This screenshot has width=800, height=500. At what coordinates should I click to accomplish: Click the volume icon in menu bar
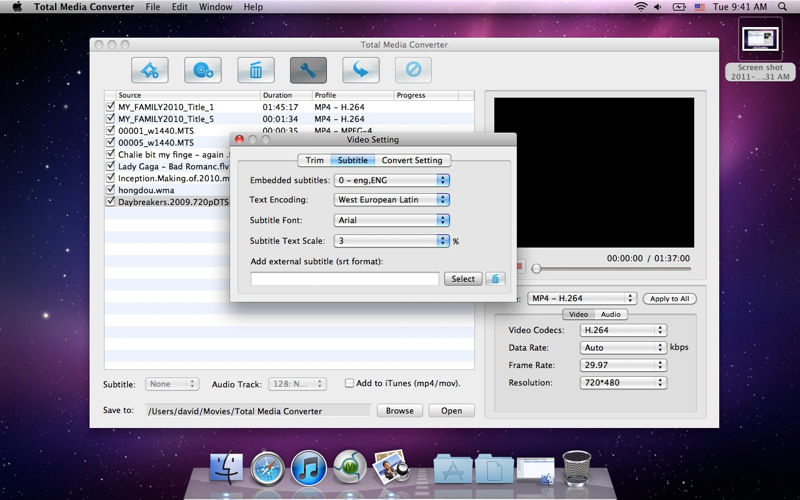point(658,7)
